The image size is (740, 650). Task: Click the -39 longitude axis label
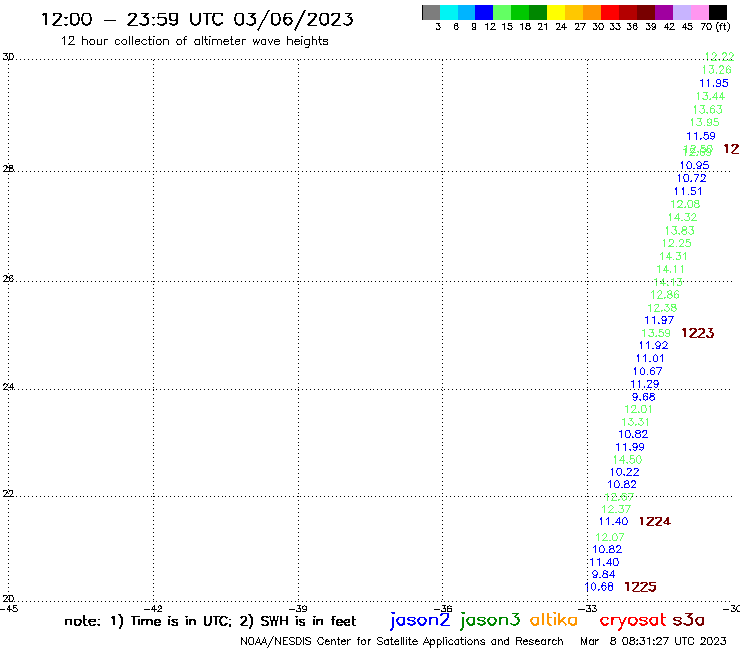(x=299, y=608)
